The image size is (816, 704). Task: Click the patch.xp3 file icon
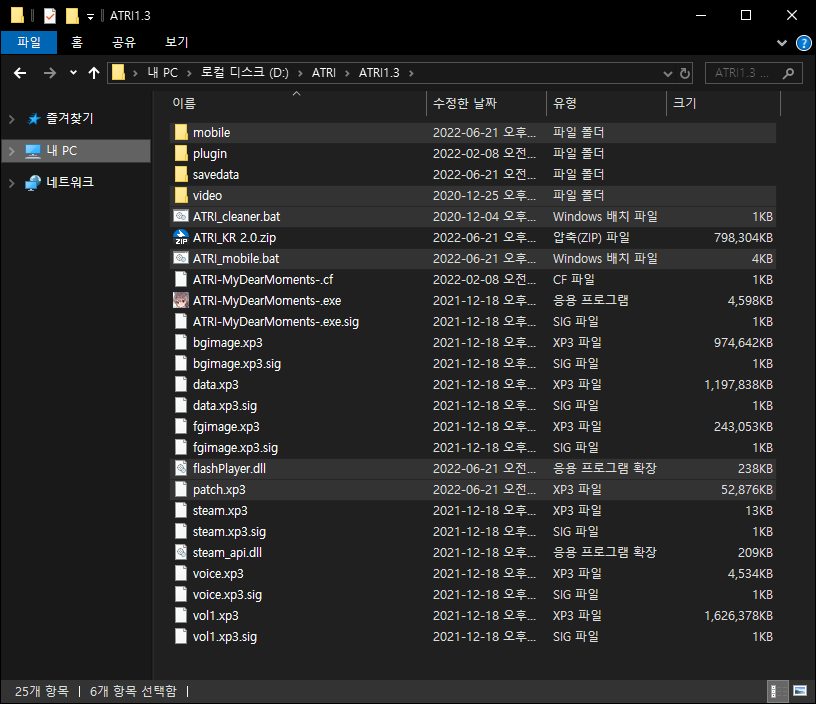pyautogui.click(x=181, y=489)
